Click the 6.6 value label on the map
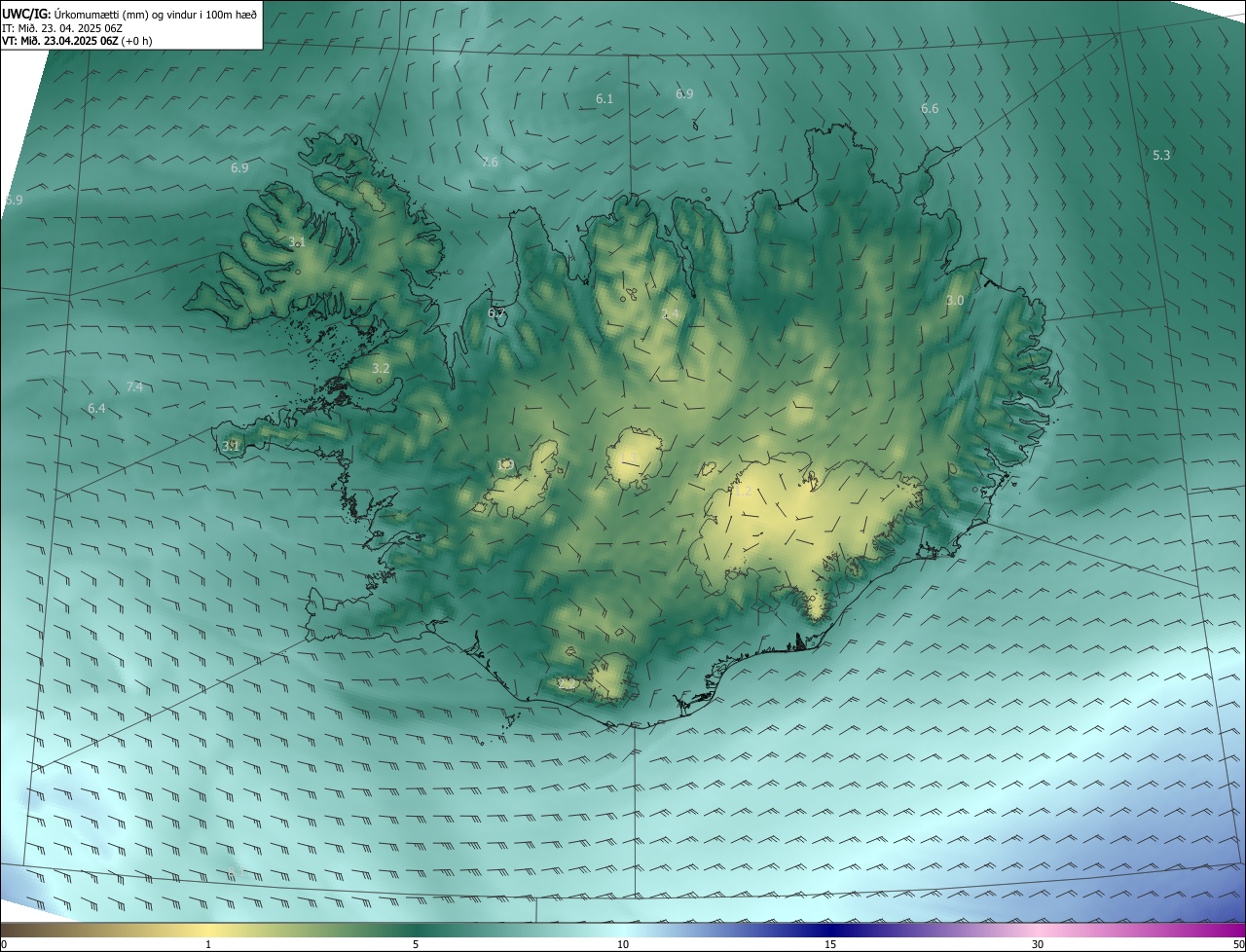 click(930, 109)
